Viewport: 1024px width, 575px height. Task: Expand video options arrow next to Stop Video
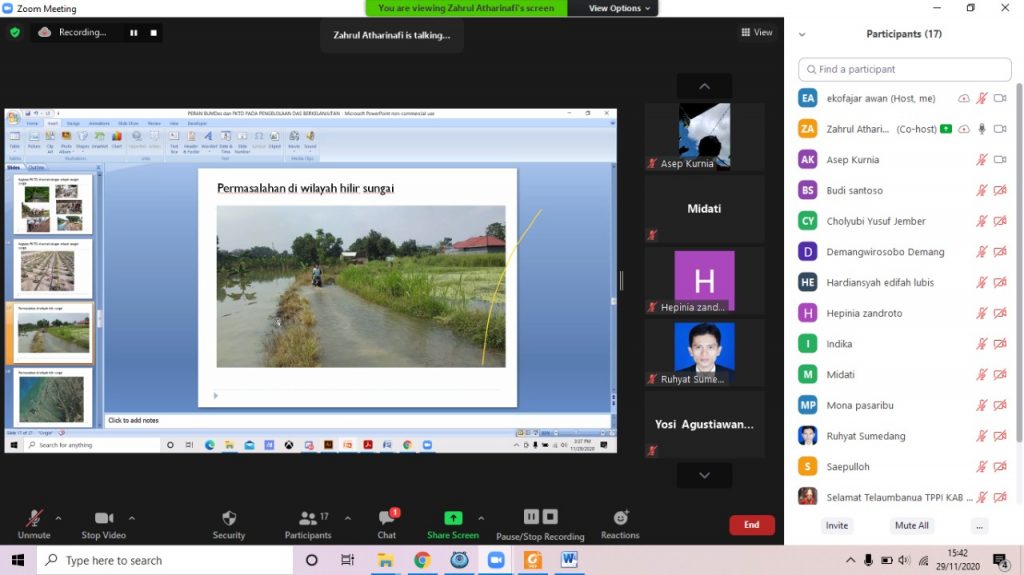click(131, 518)
